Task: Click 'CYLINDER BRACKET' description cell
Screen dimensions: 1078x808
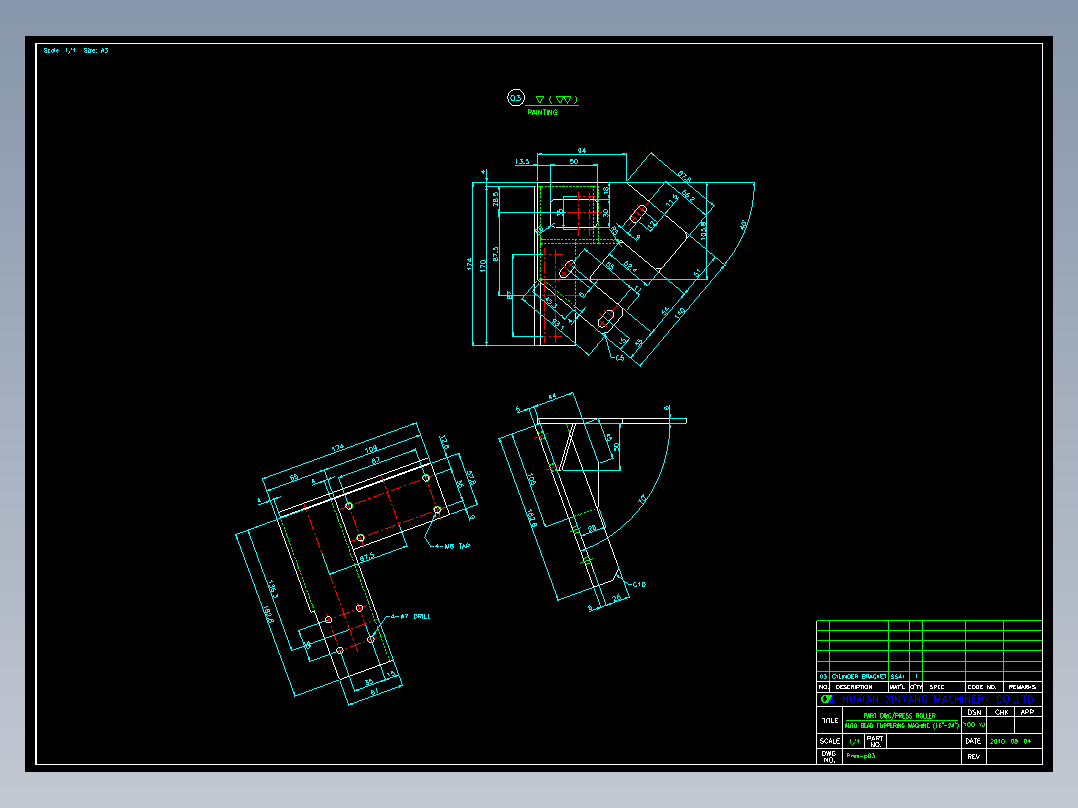Action: pos(859,677)
